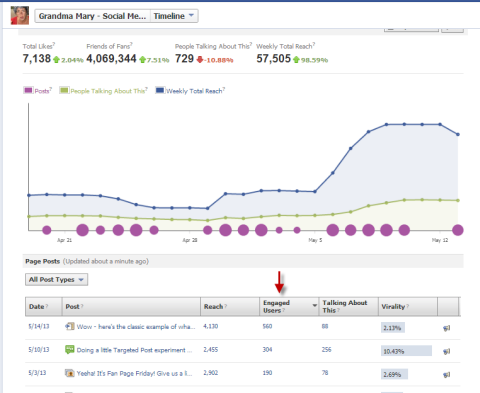Click the Weekly Total Reach stat help mark
This screenshot has width=480, height=393.
pyautogui.click(x=314, y=44)
